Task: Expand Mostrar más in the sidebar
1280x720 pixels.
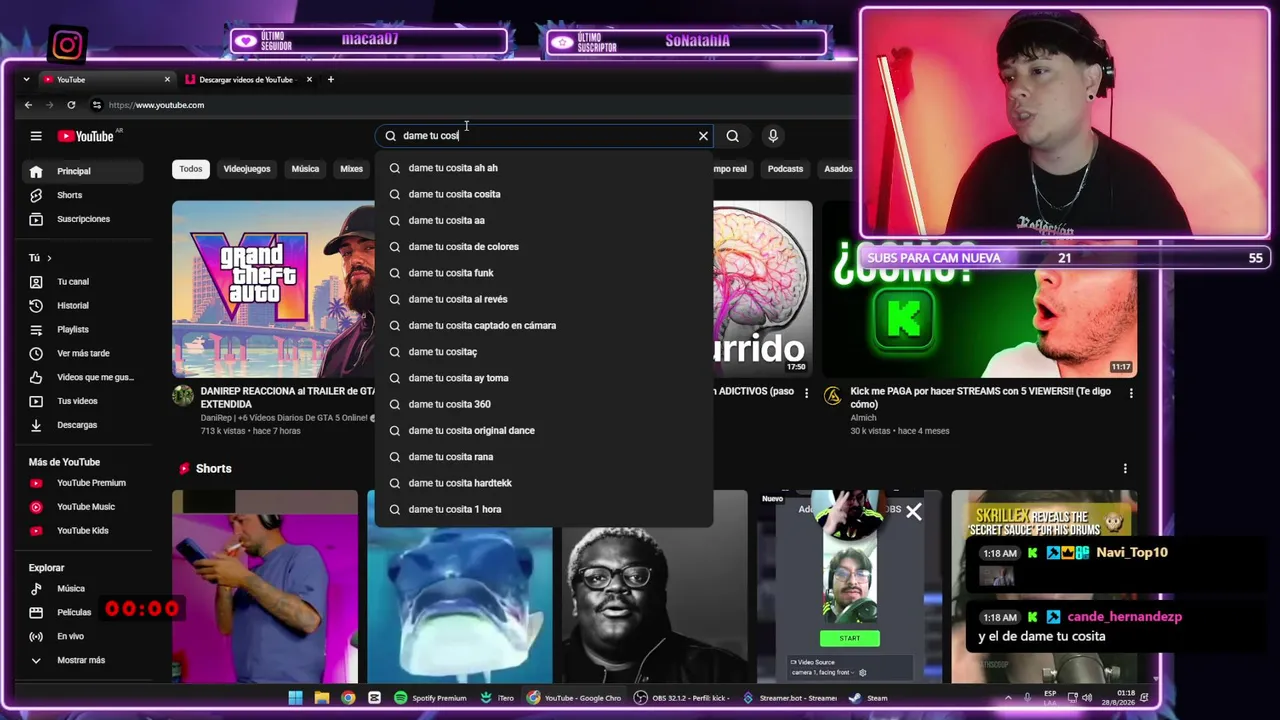Action: [82, 660]
